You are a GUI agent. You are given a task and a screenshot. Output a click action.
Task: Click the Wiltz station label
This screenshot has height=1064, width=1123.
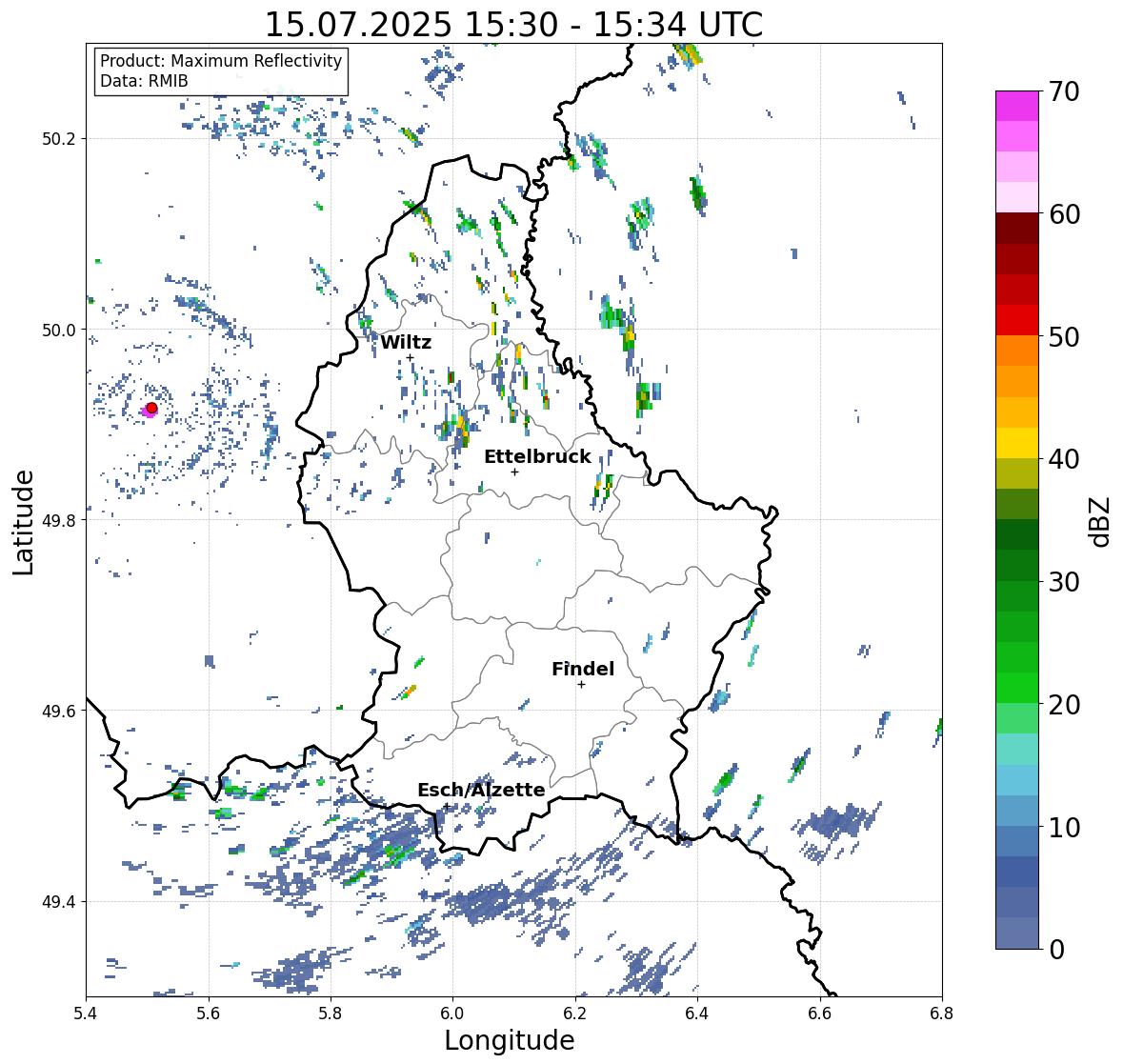(406, 342)
